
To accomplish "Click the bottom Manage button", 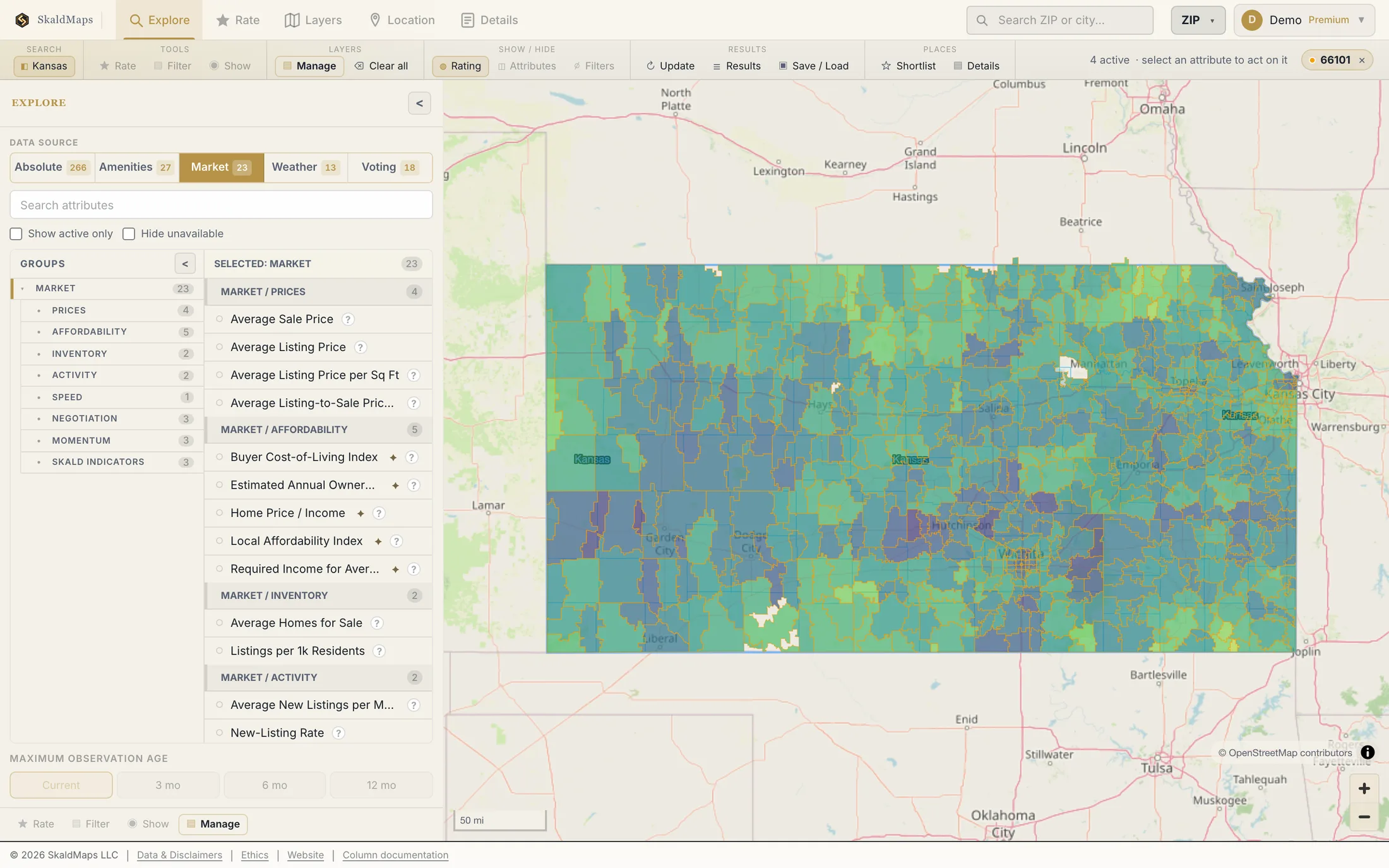I will [213, 824].
